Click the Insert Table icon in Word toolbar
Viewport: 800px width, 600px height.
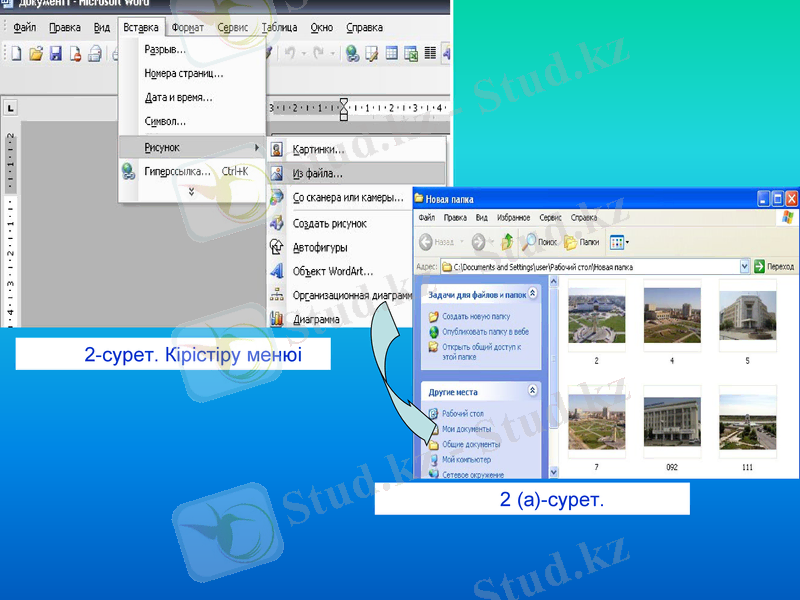[392, 54]
